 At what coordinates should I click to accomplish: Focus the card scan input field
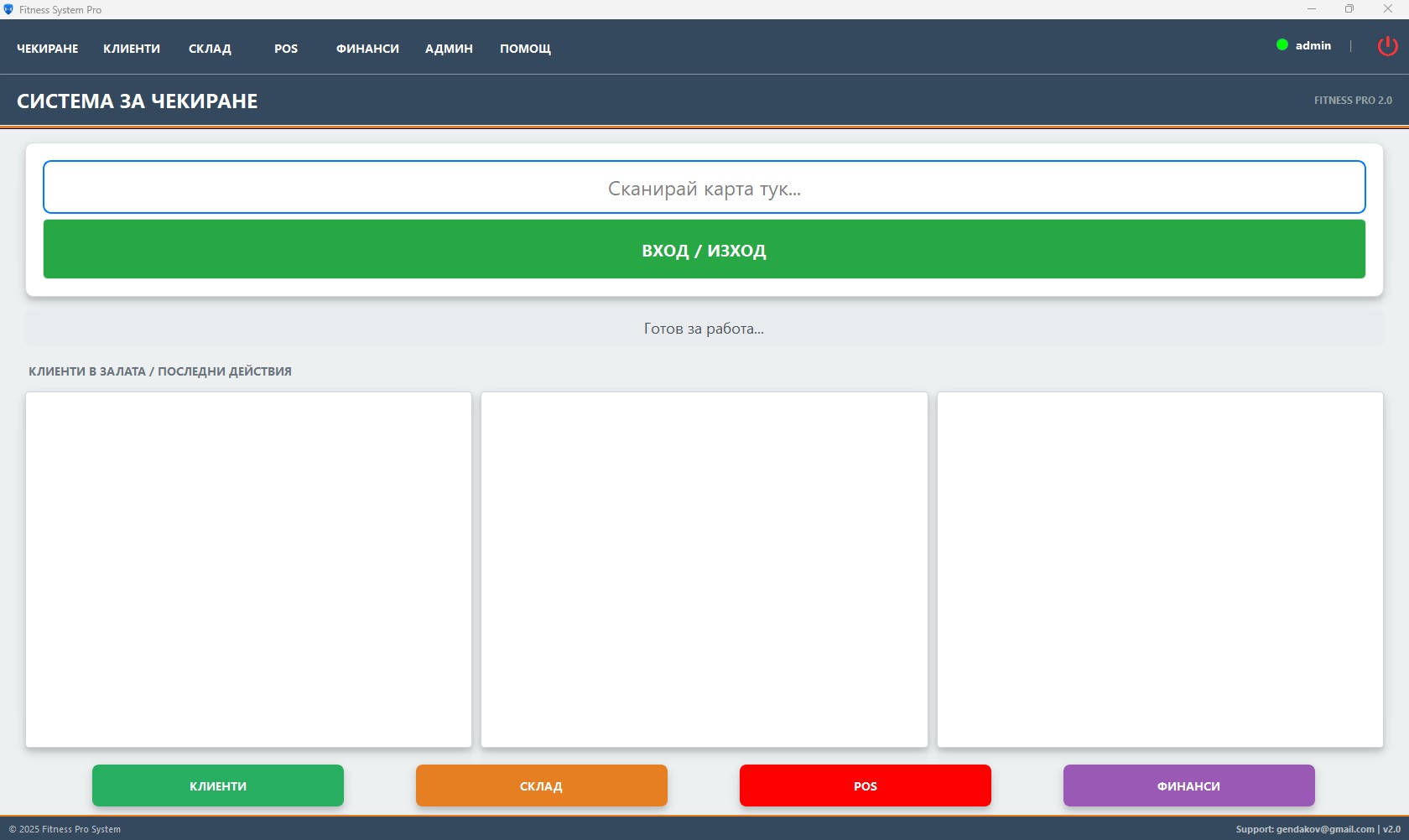click(x=704, y=188)
